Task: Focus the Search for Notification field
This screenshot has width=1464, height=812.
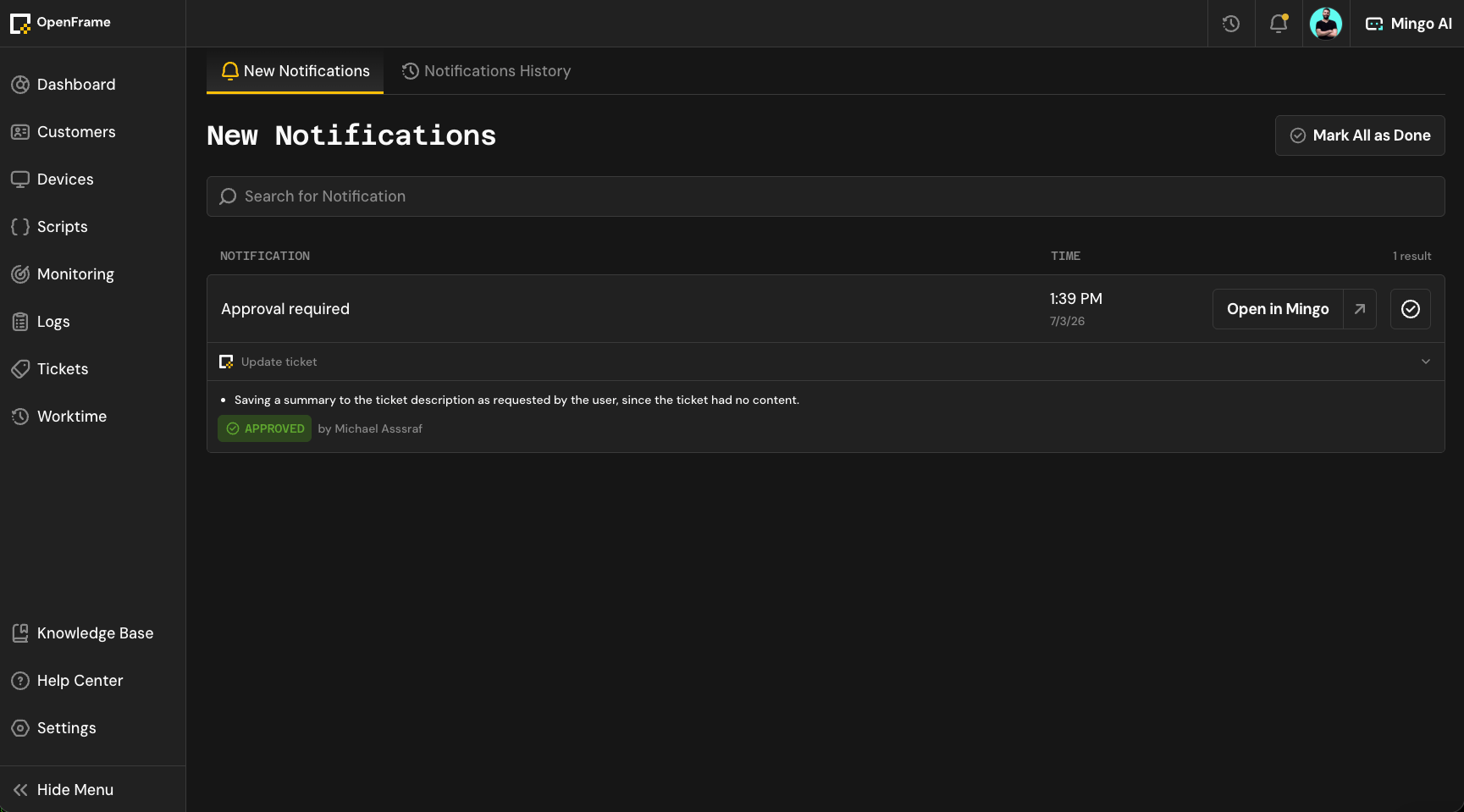Action: (826, 196)
